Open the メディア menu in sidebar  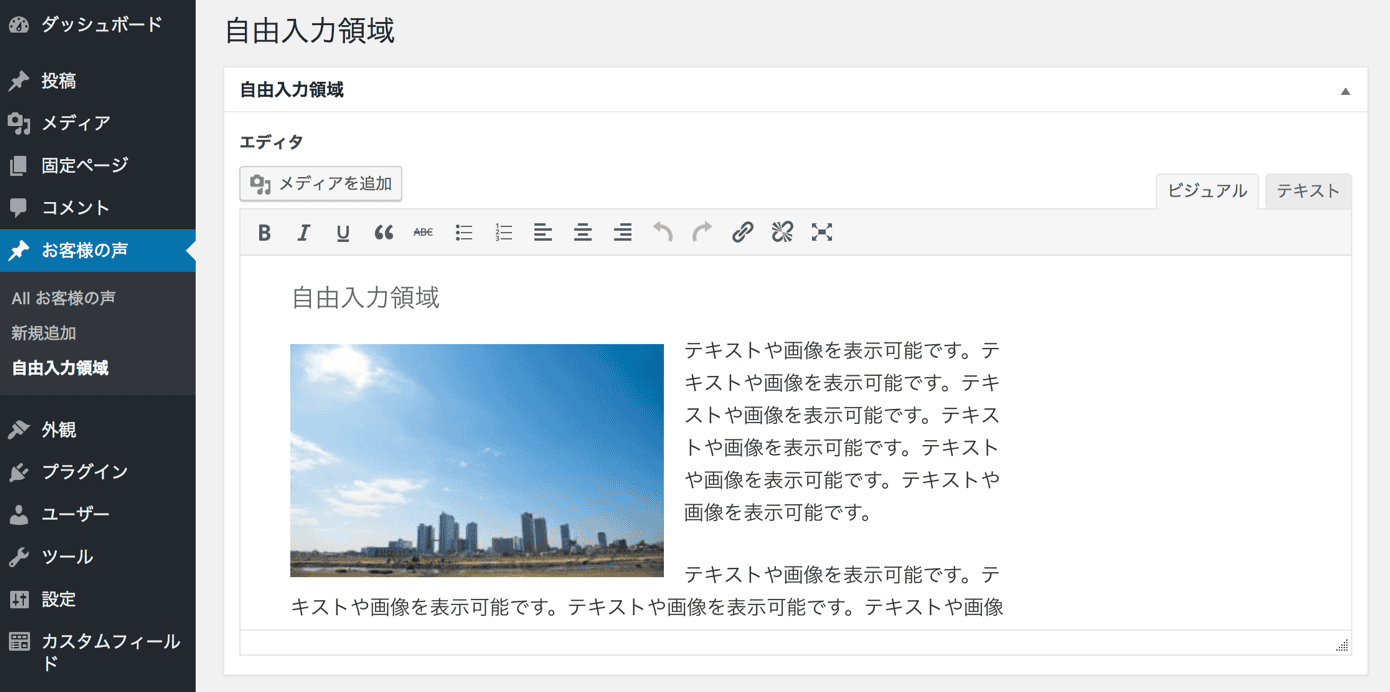[98, 123]
